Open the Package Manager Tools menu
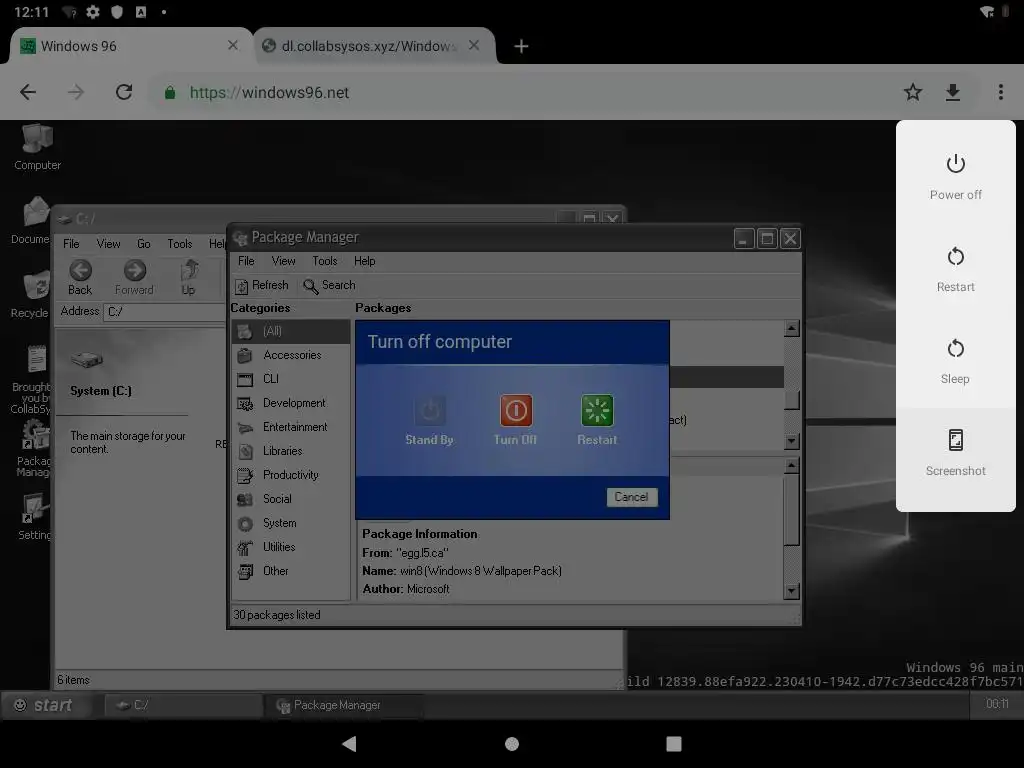Viewport: 1024px width, 768px height. pos(325,261)
